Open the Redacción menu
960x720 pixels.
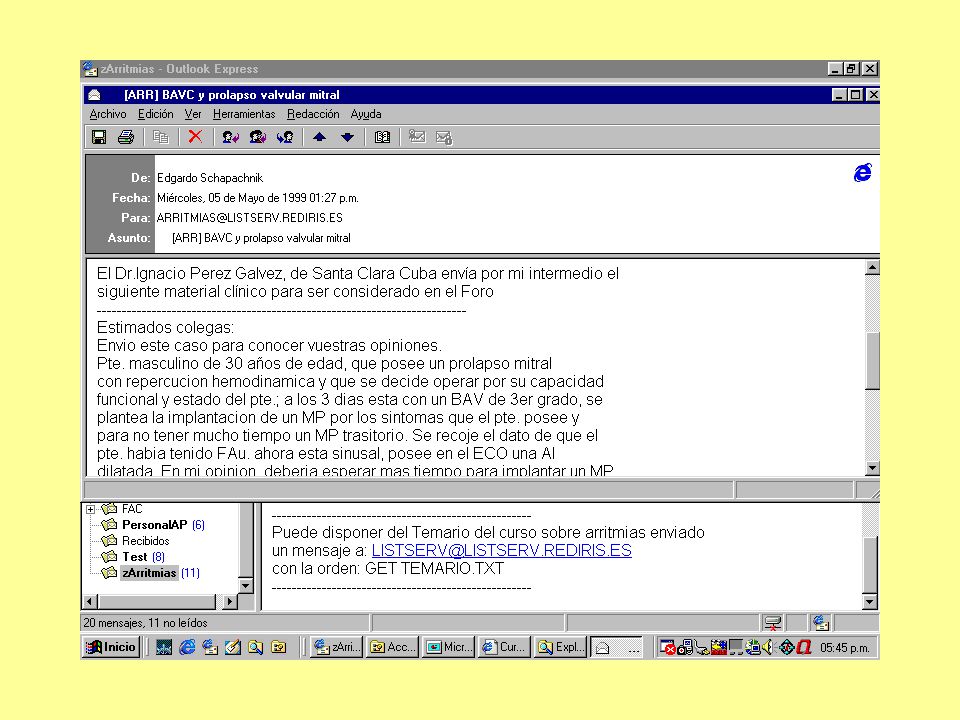pos(313,114)
